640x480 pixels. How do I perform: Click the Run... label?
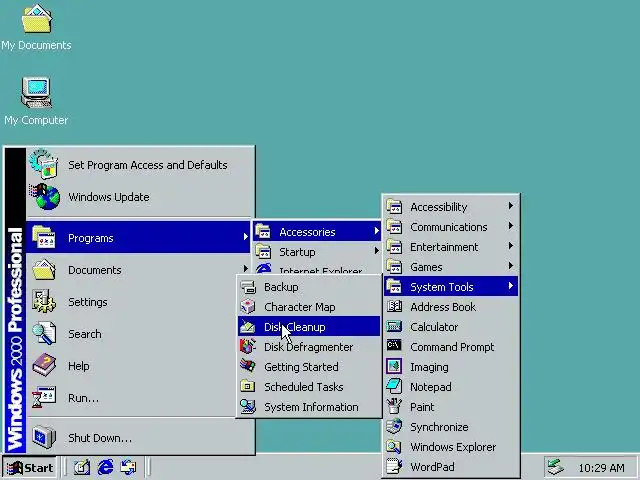coord(83,398)
